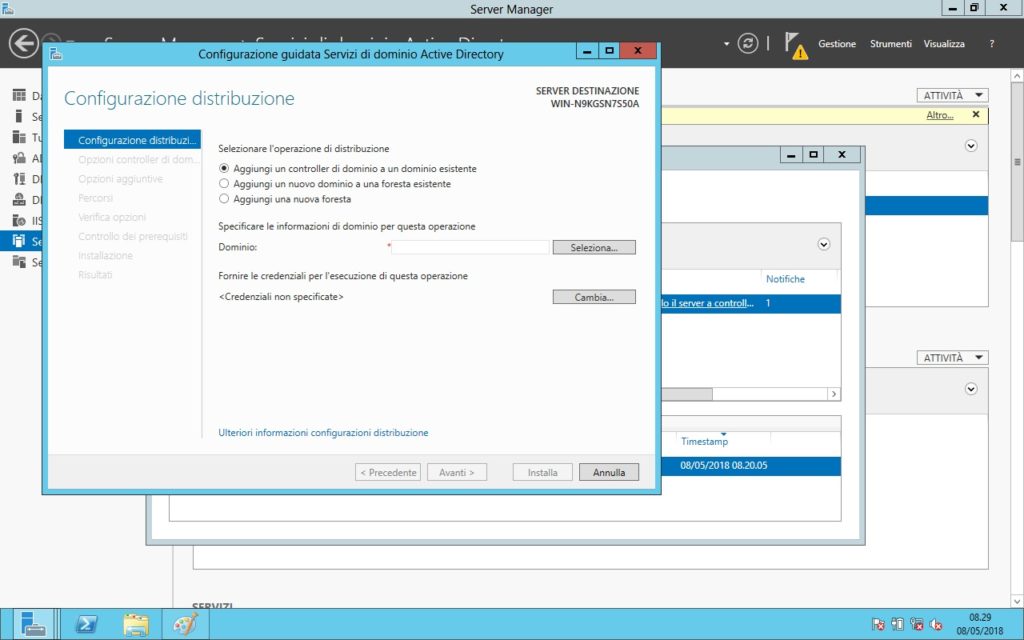Click the 'Avanti >' button
The image size is (1024, 640).
[456, 472]
